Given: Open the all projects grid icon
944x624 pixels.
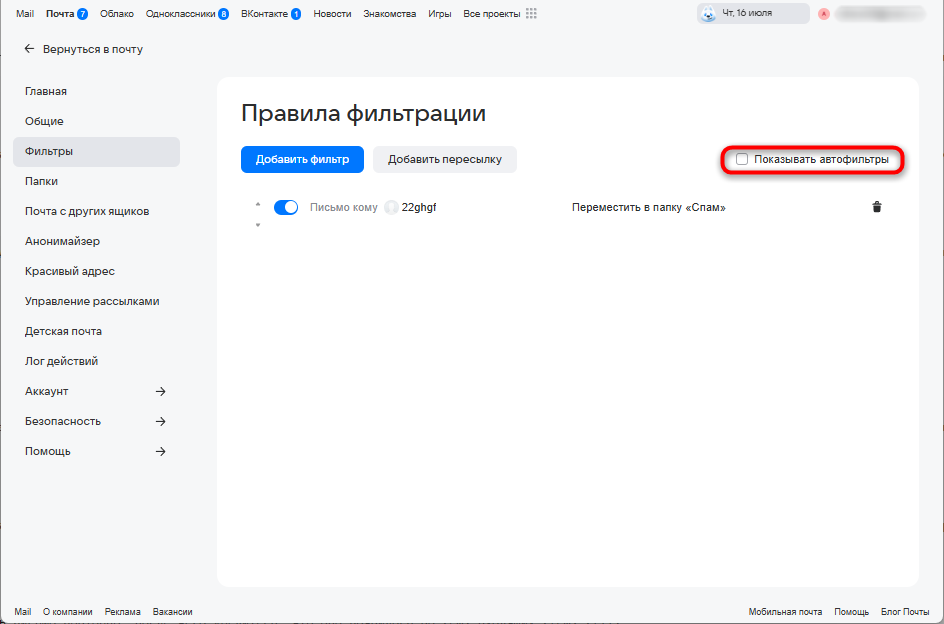Looking at the screenshot, I should click(x=531, y=13).
